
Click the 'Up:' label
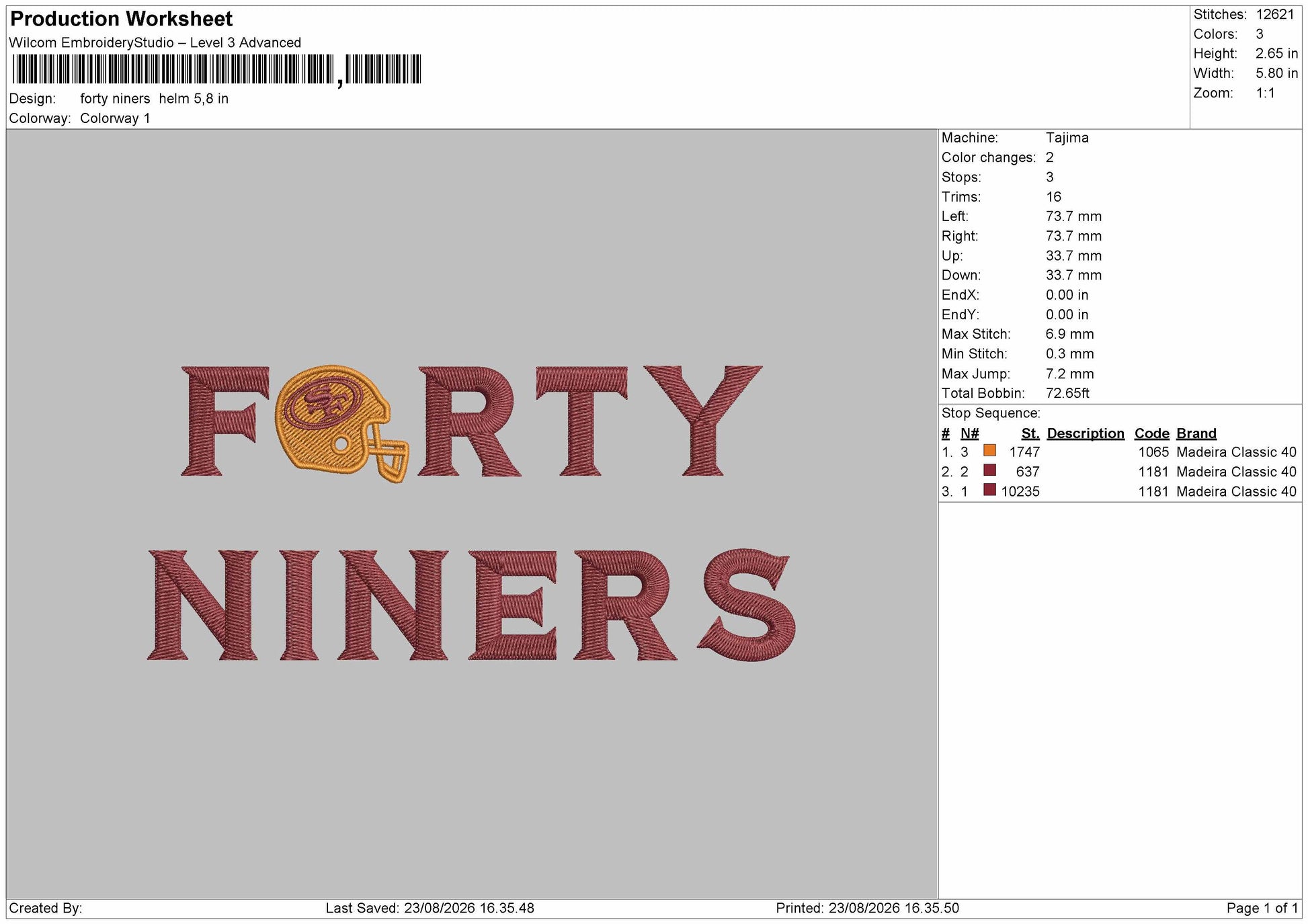click(x=952, y=256)
